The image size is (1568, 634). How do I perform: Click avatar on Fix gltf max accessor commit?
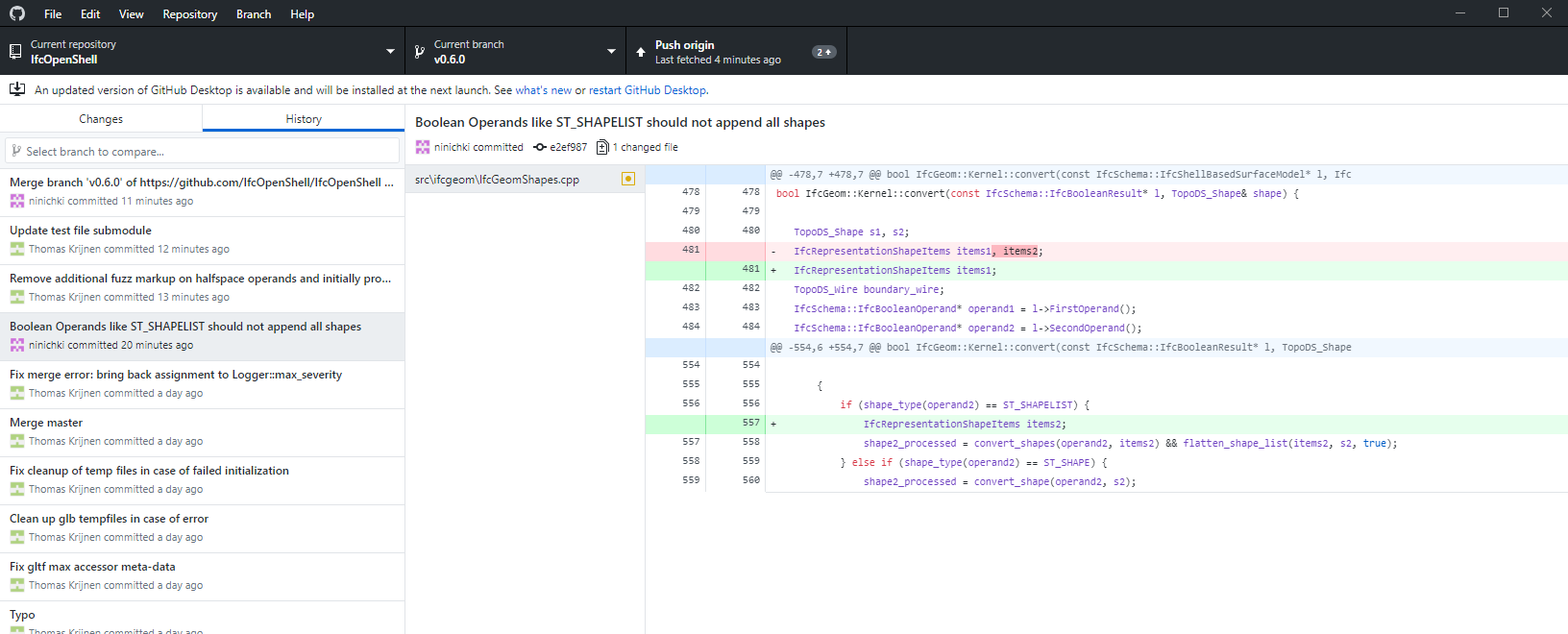(x=17, y=585)
